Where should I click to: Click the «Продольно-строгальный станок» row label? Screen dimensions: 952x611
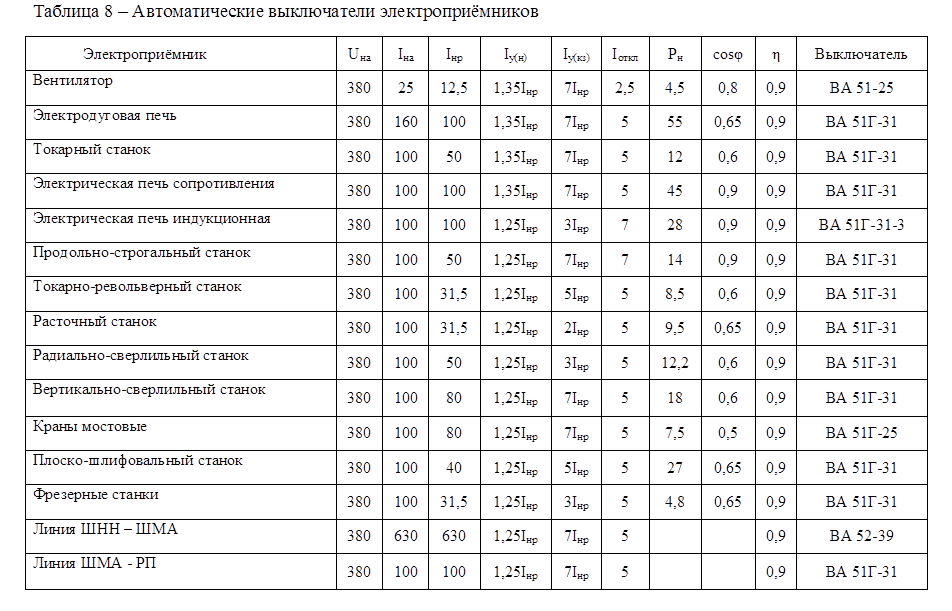pos(142,252)
